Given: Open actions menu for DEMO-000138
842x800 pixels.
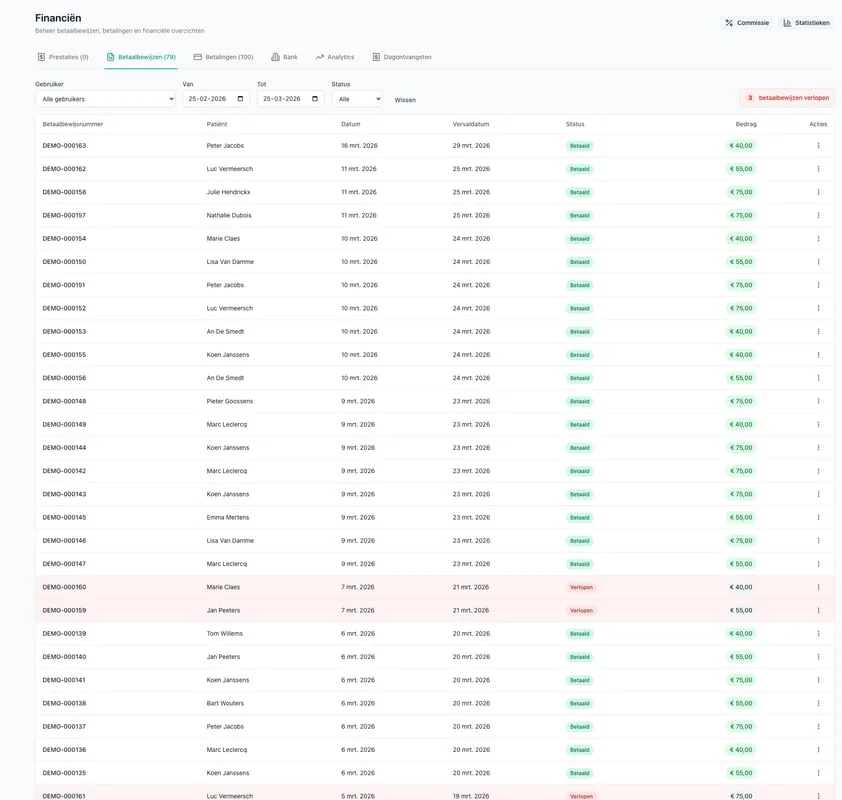Looking at the screenshot, I should (818, 703).
